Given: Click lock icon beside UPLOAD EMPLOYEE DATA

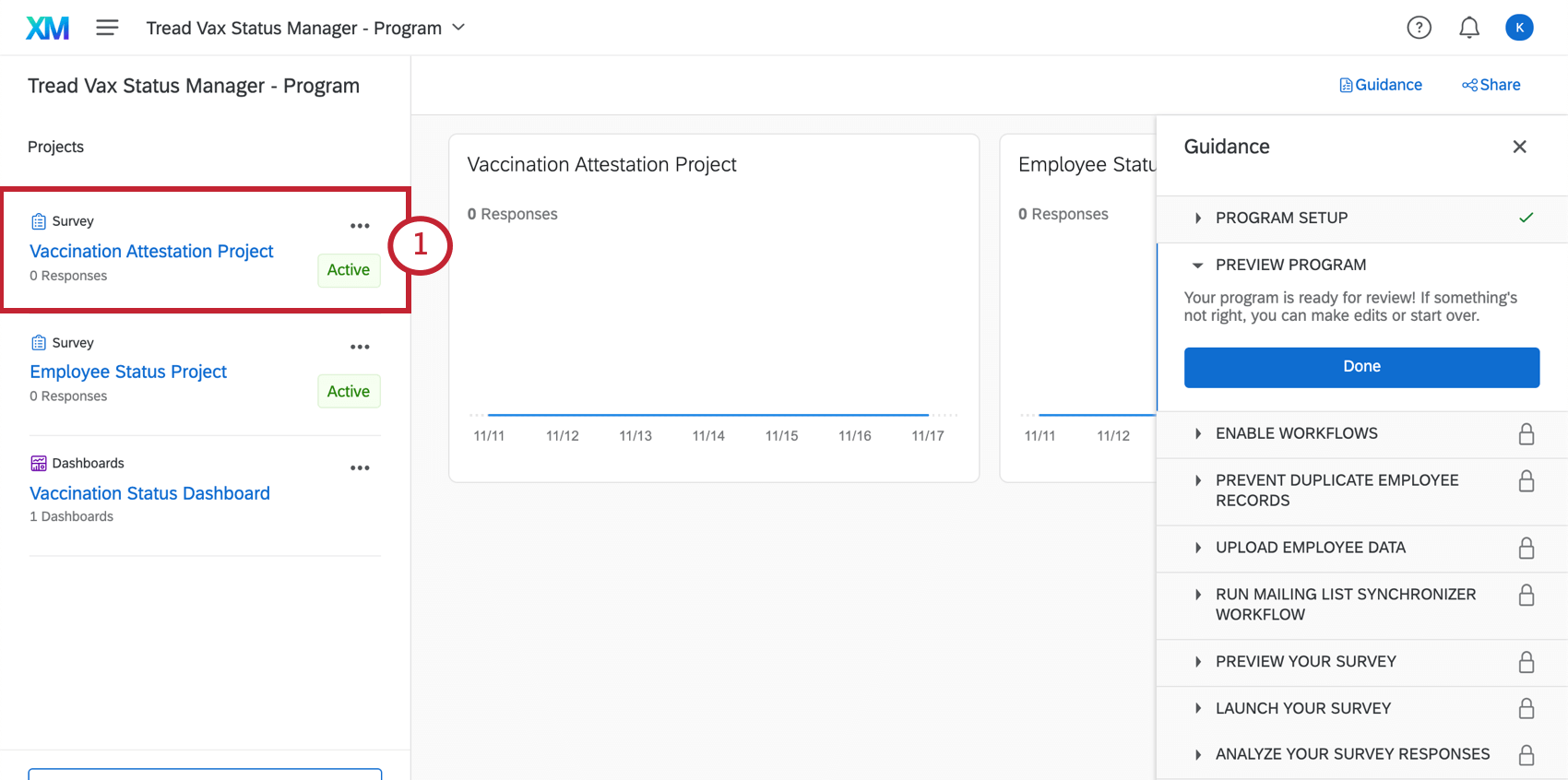Looking at the screenshot, I should point(1526,548).
